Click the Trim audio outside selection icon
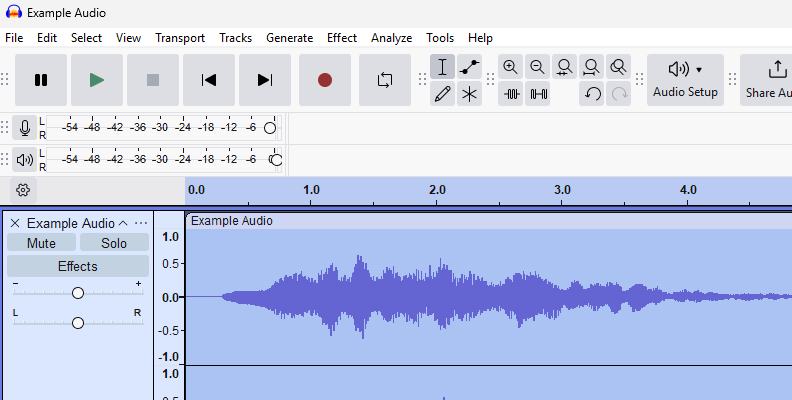 [511, 94]
